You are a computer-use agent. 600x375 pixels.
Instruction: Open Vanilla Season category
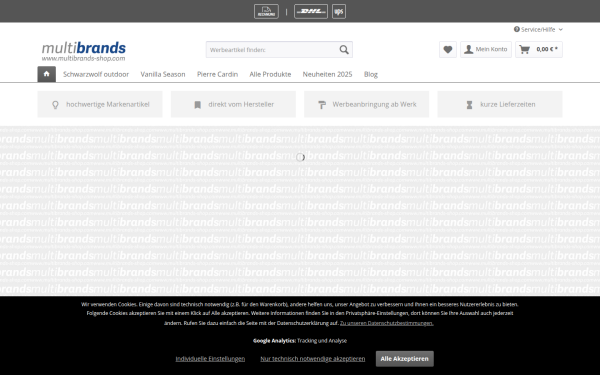point(163,74)
